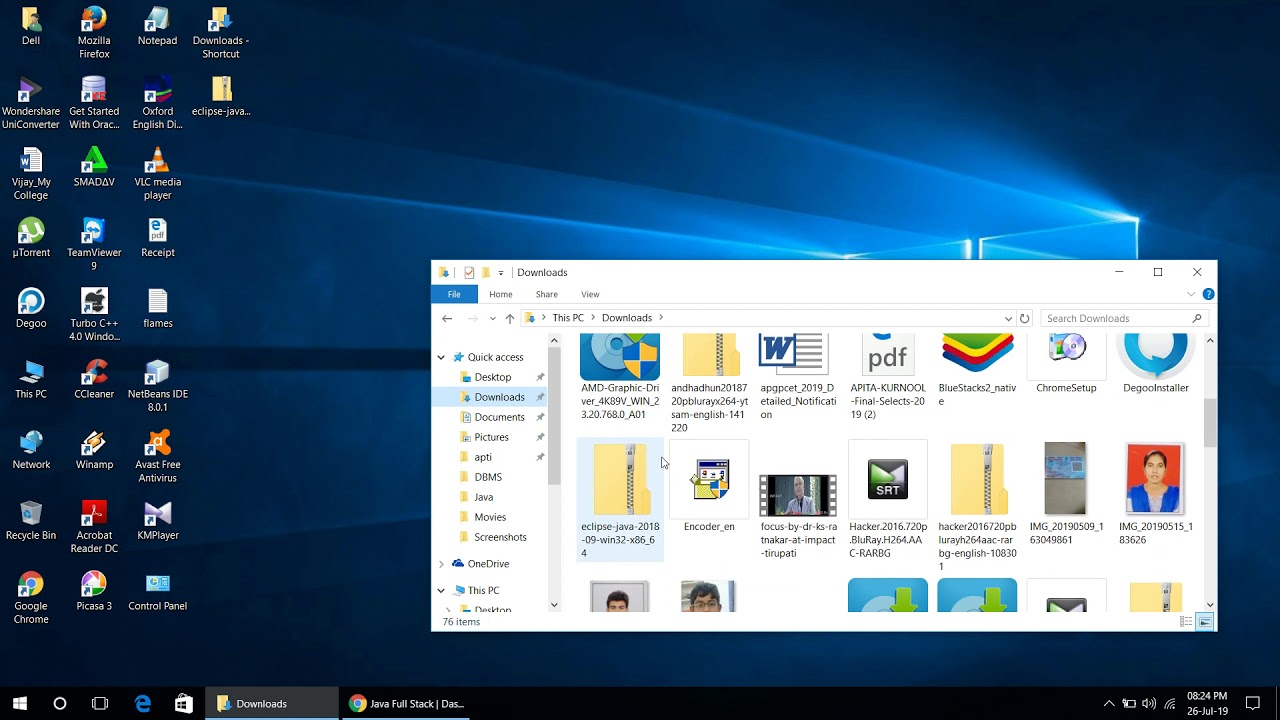Screen dimensions: 1280x720
Task: Select the Oxford English Dictionary desktop icon
Action: (x=157, y=104)
